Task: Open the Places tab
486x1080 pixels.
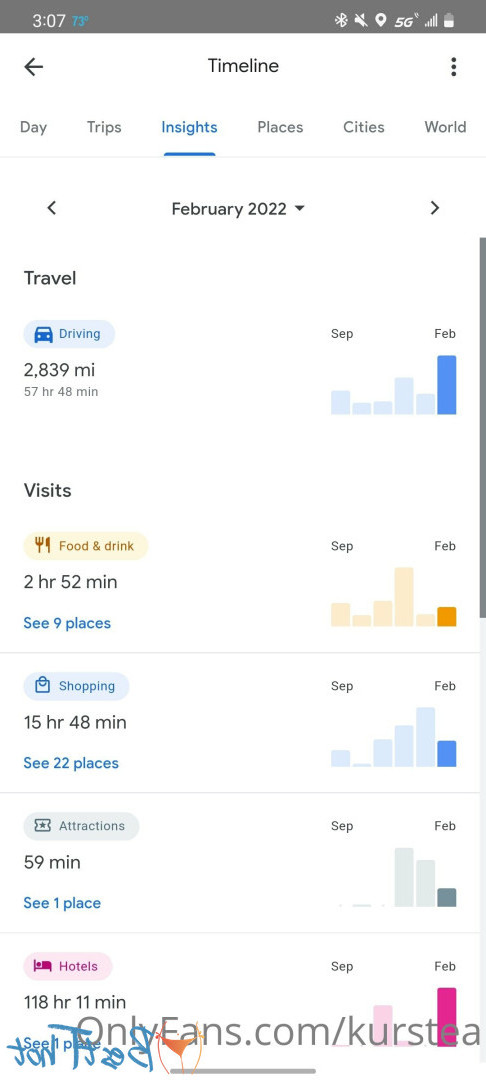Action: point(280,127)
